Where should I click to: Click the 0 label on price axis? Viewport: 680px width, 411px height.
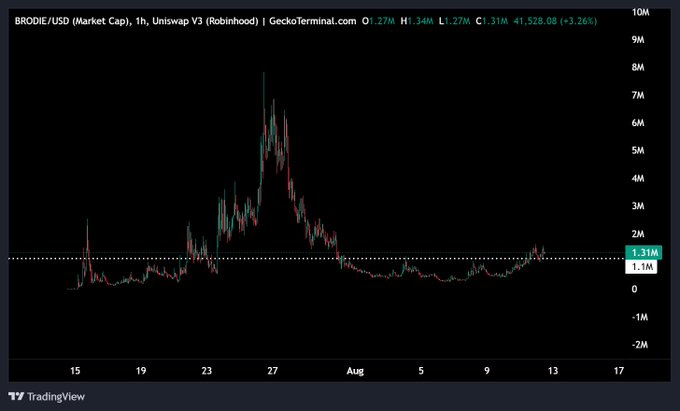click(634, 289)
